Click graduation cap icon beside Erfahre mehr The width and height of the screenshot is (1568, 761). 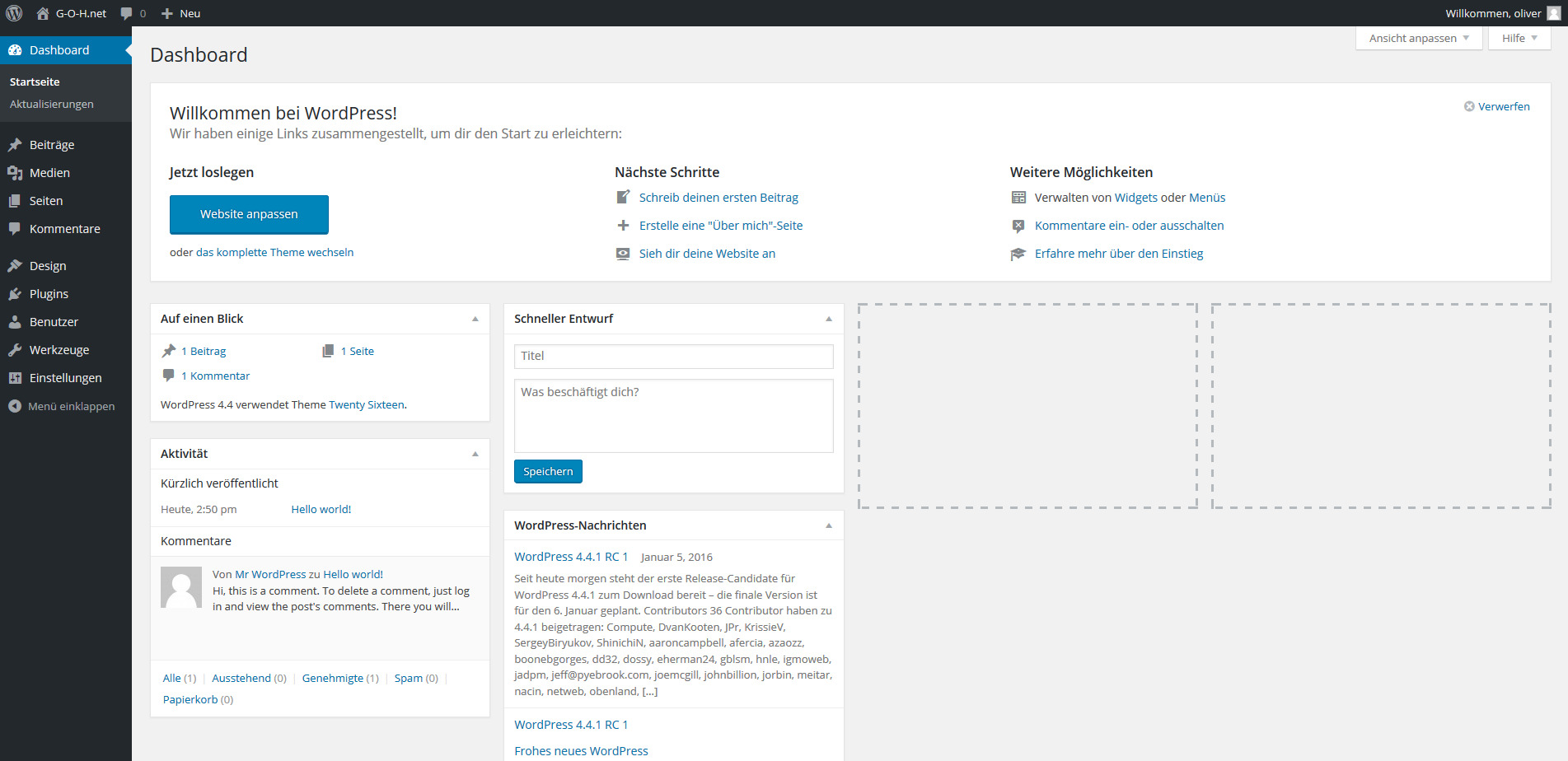(x=1019, y=254)
